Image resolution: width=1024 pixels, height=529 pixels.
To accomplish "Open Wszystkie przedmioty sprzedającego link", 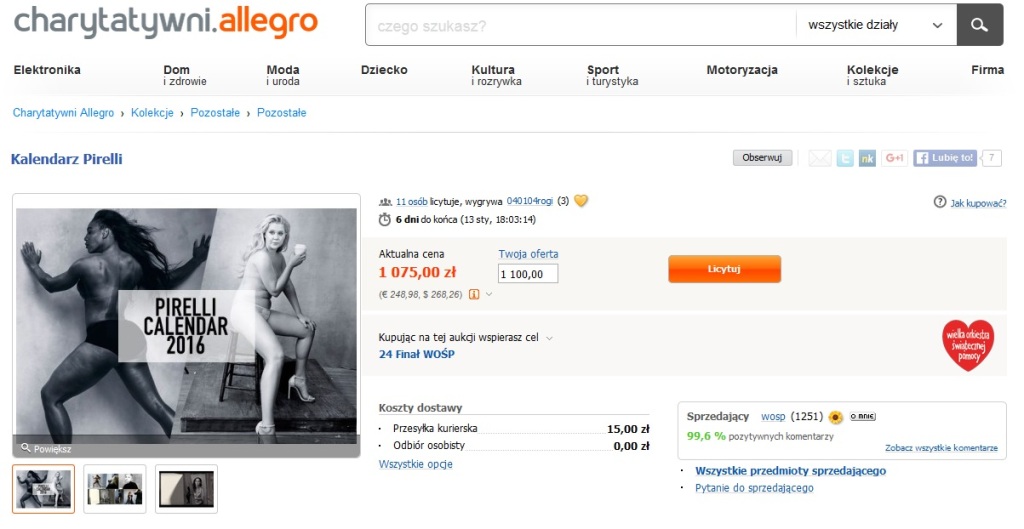I will click(x=790, y=471).
